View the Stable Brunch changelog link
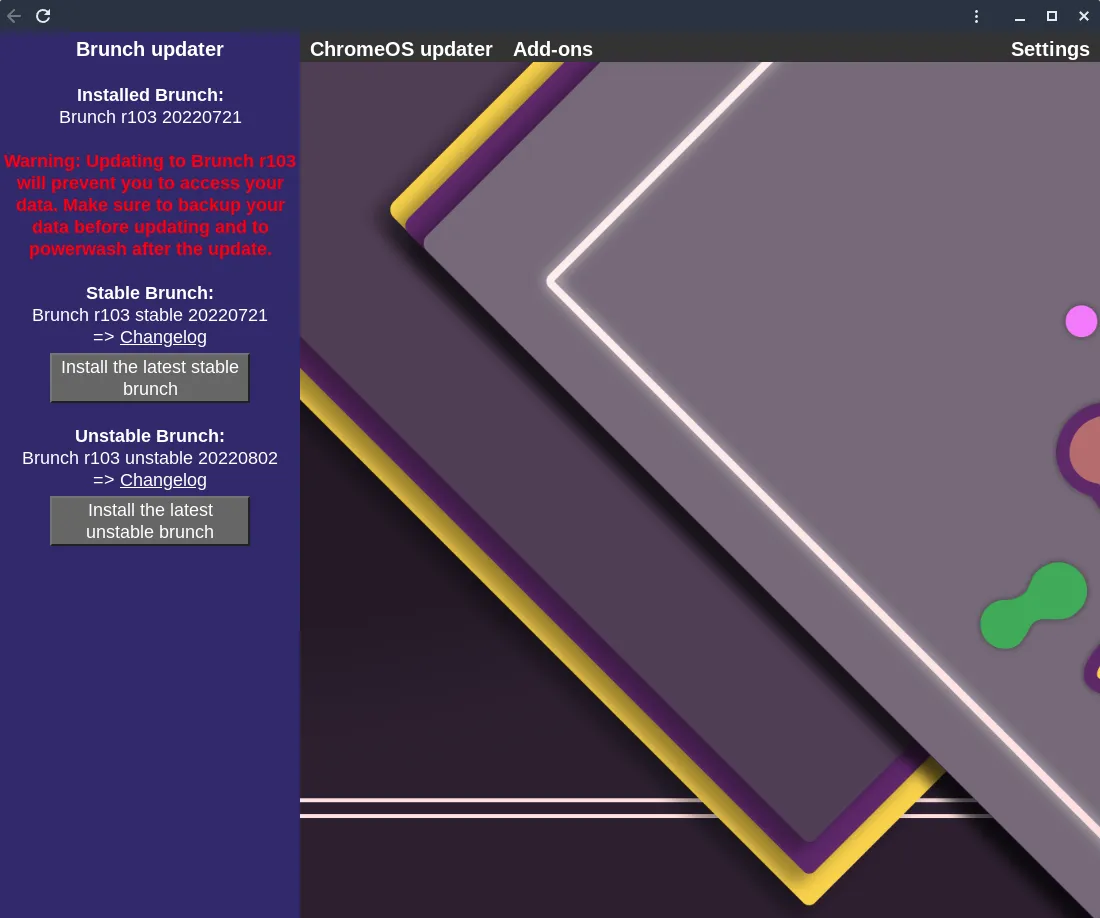Screen dimensions: 1100x918 (163, 337)
